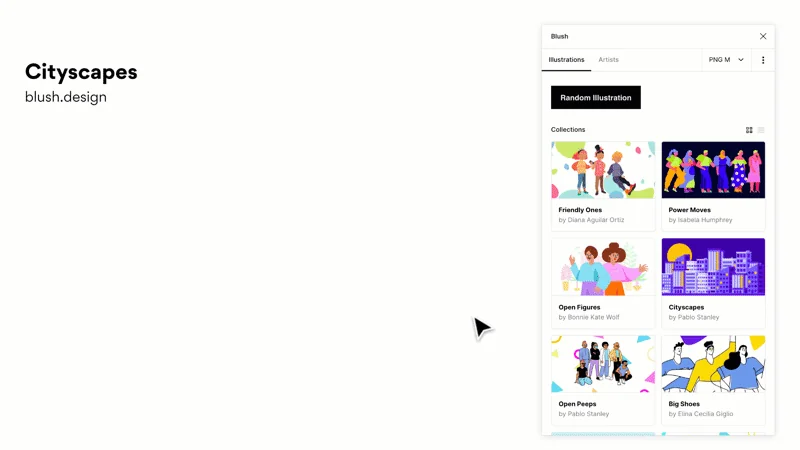Click artist name Diana Aguilar Ortiz
The image size is (800, 450).
(596, 220)
